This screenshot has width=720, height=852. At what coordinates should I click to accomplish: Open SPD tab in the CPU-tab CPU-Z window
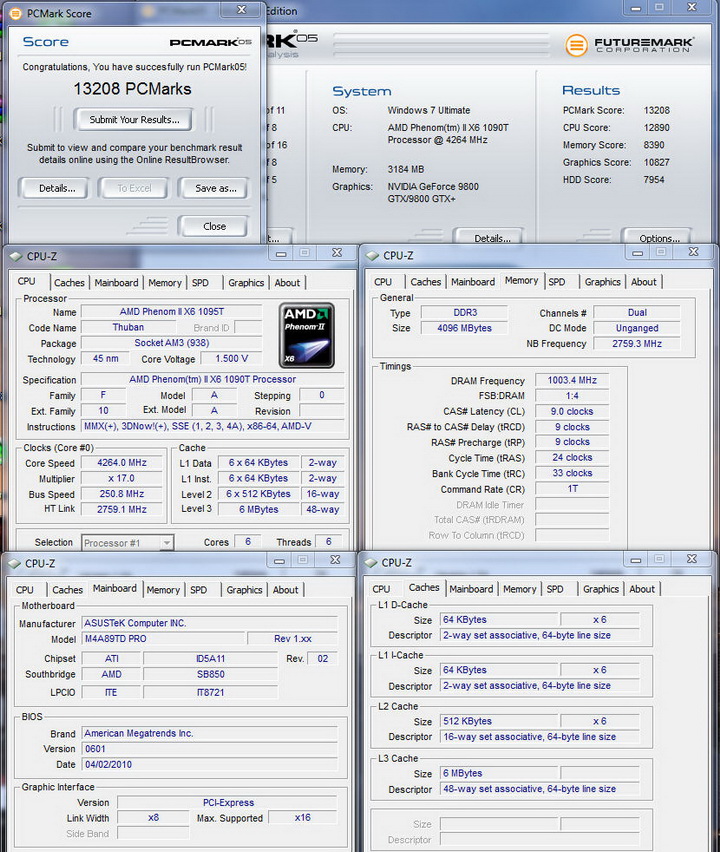point(200,283)
